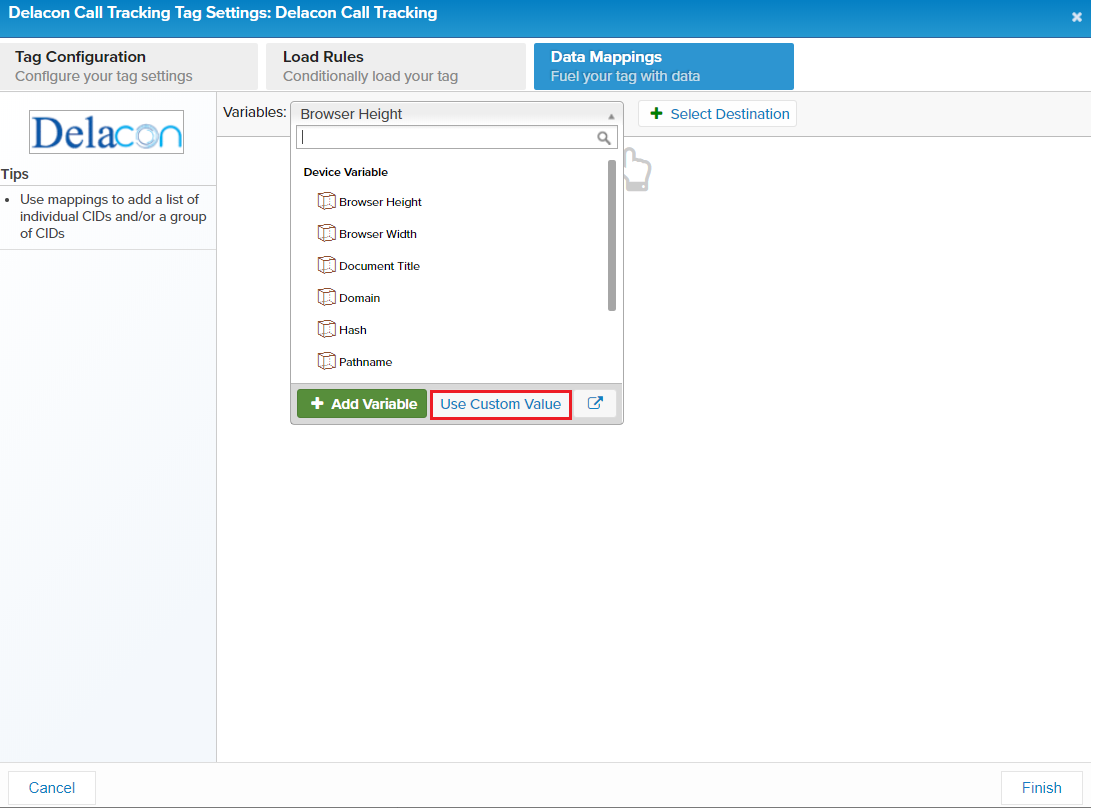The width and height of the screenshot is (1095, 808).
Task: Click the Delacon logo
Action: click(106, 132)
